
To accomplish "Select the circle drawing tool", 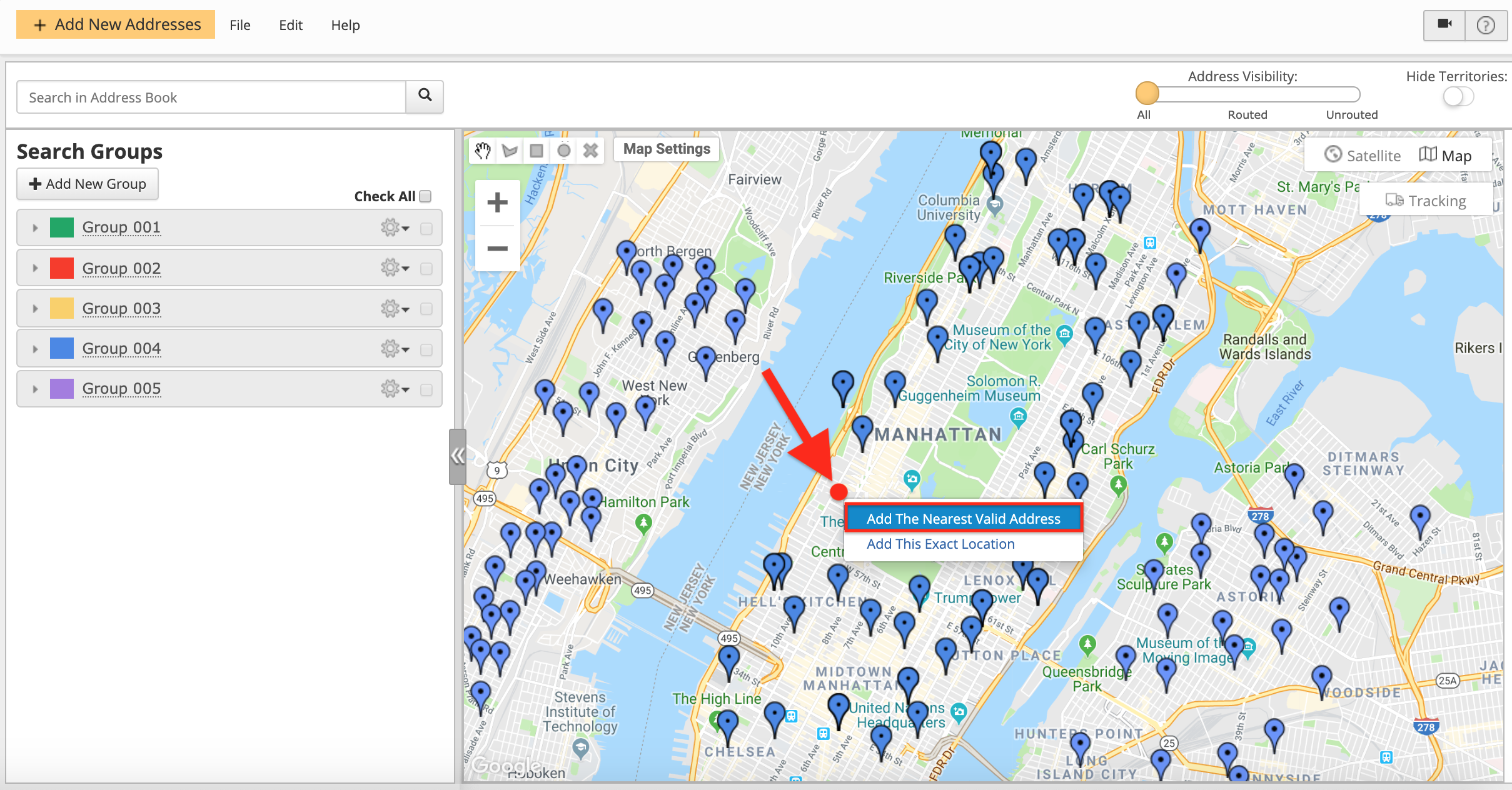I will click(x=563, y=151).
